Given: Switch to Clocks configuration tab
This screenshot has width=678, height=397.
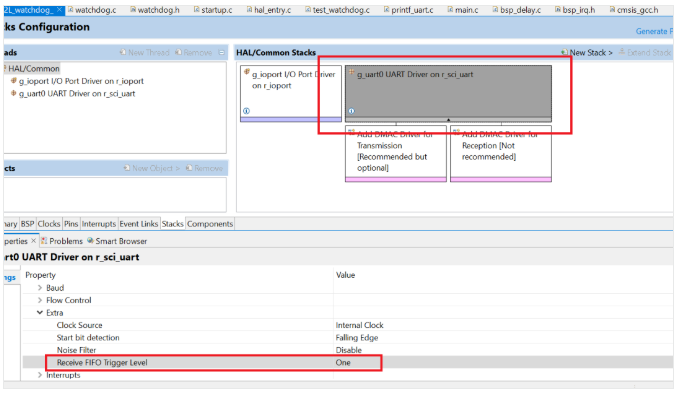Looking at the screenshot, I should click(49, 224).
